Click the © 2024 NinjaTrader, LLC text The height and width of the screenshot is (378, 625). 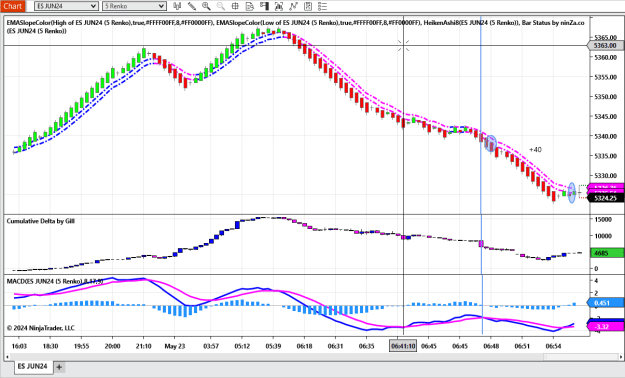point(41,328)
